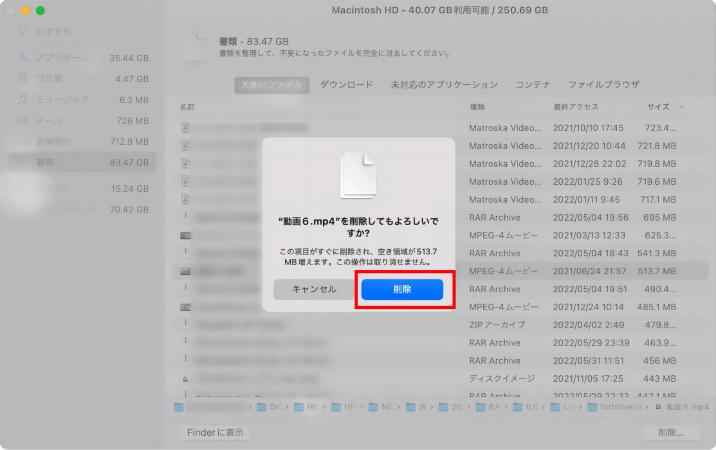
Task: Click the 721.8 MB size cell
Action: coord(657,146)
